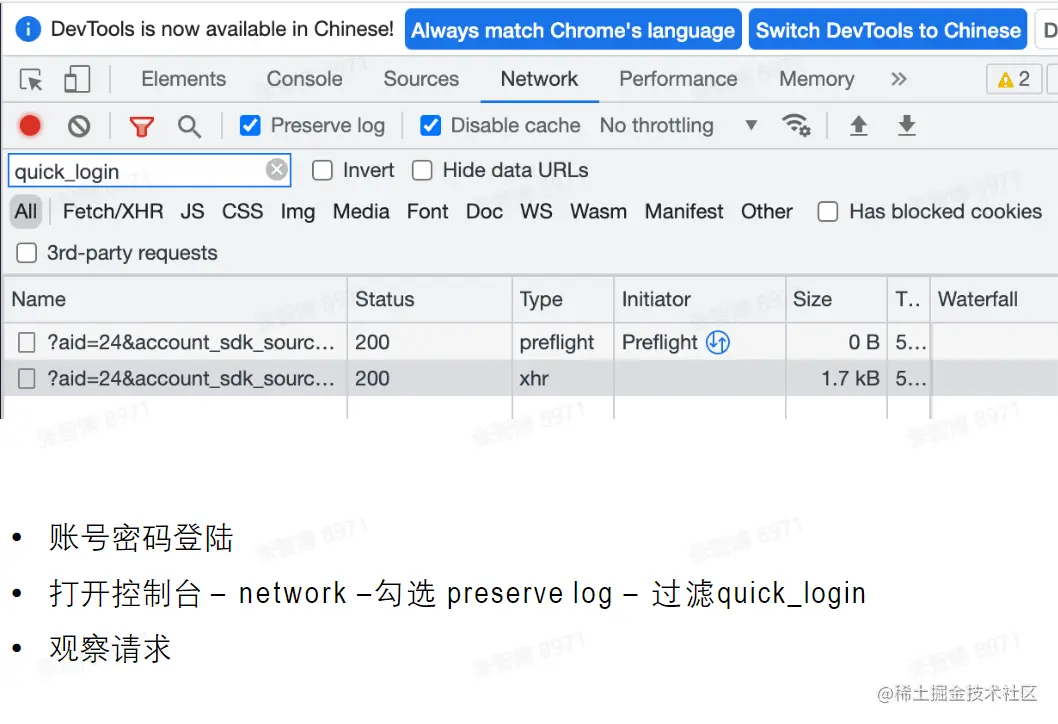Open network conditions via the wifi gear icon
Screen dimensions: 1058x724
pos(796,126)
